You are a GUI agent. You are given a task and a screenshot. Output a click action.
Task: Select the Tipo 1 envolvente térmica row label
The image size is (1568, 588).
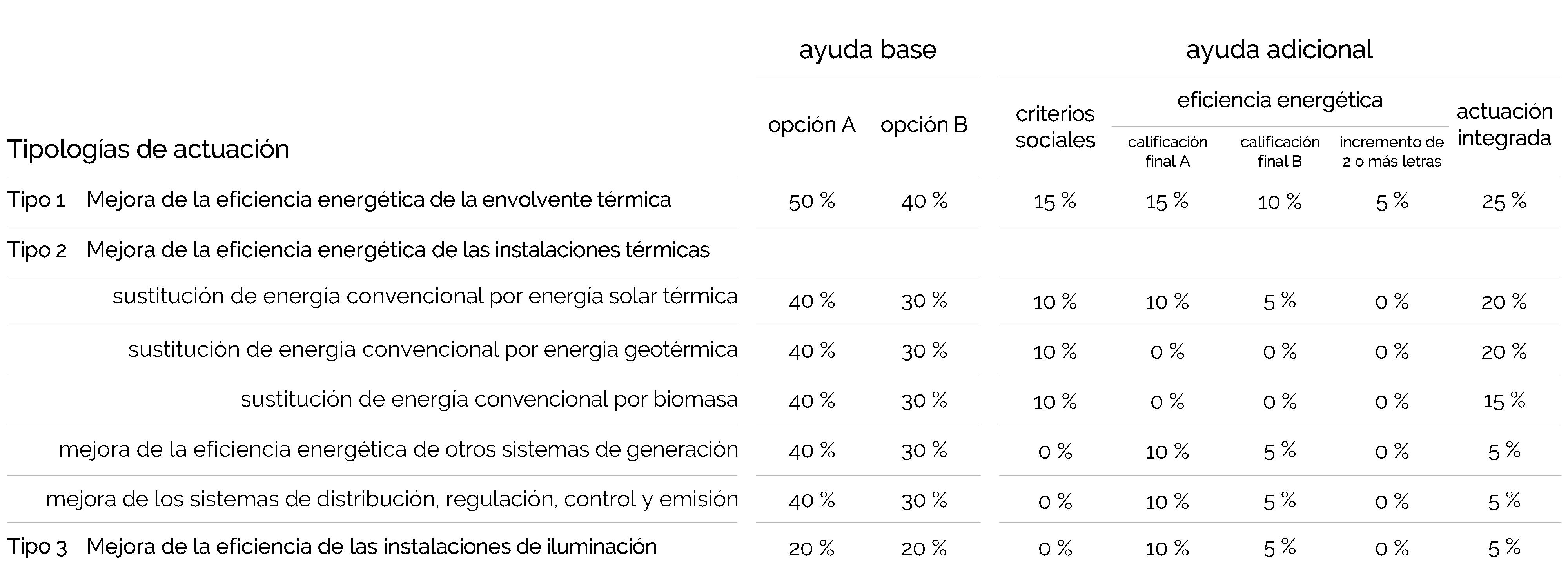[x=378, y=200]
